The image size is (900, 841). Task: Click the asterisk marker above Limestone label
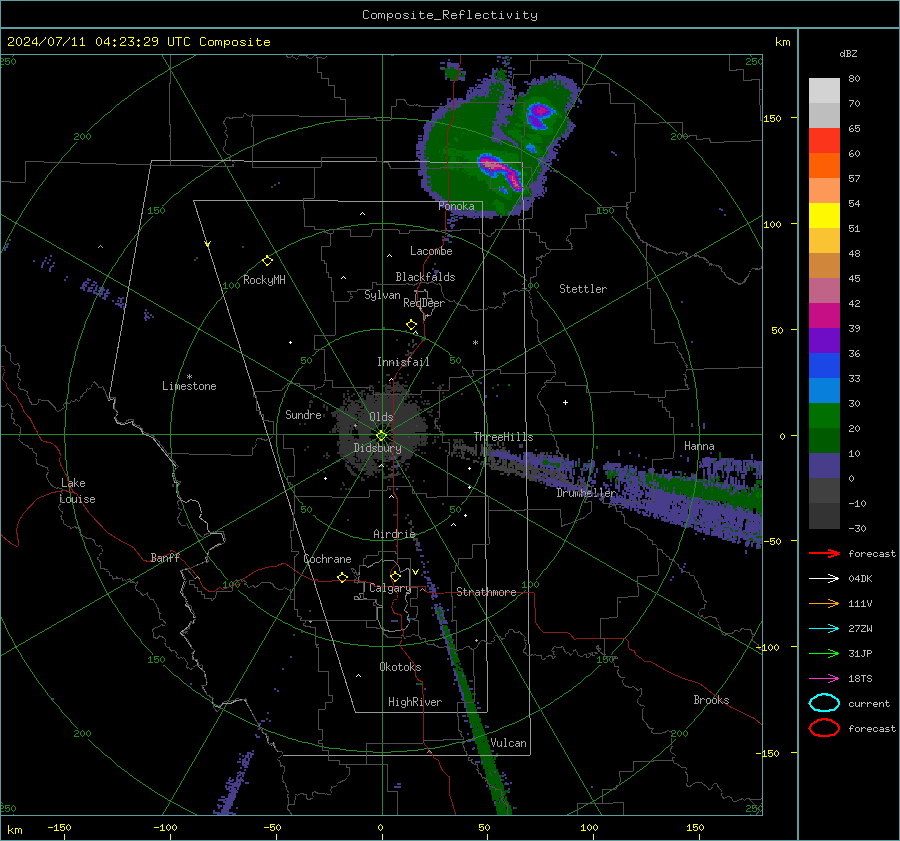click(189, 377)
